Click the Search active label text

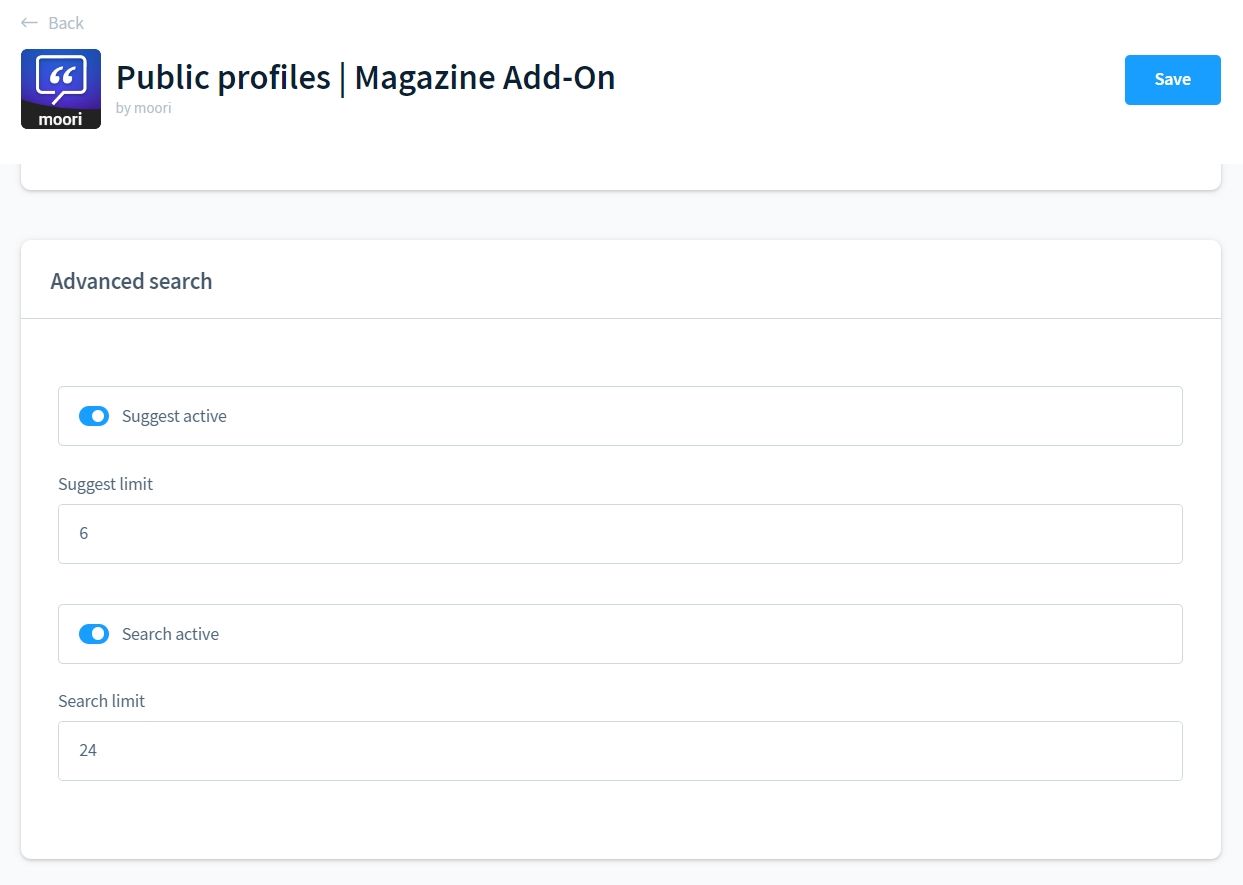coord(170,634)
